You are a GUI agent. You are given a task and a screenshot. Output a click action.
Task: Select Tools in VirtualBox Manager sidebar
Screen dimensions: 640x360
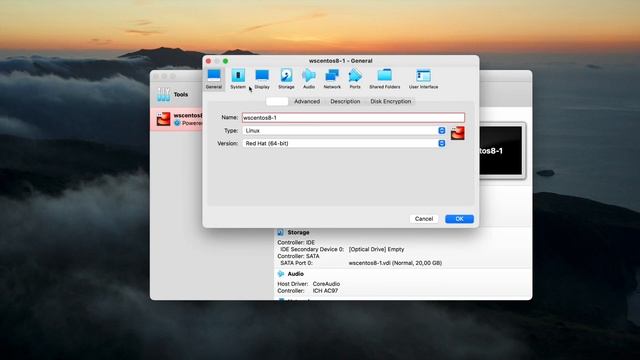tap(181, 94)
